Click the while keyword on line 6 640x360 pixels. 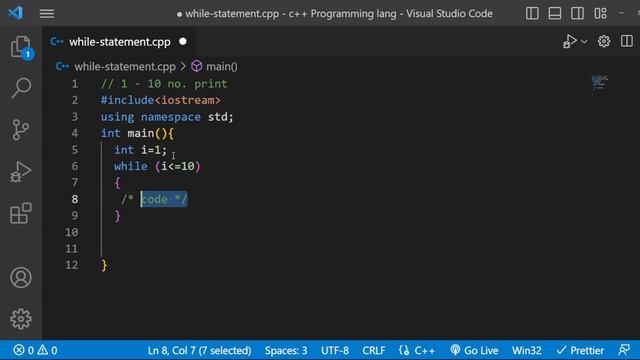pos(131,166)
